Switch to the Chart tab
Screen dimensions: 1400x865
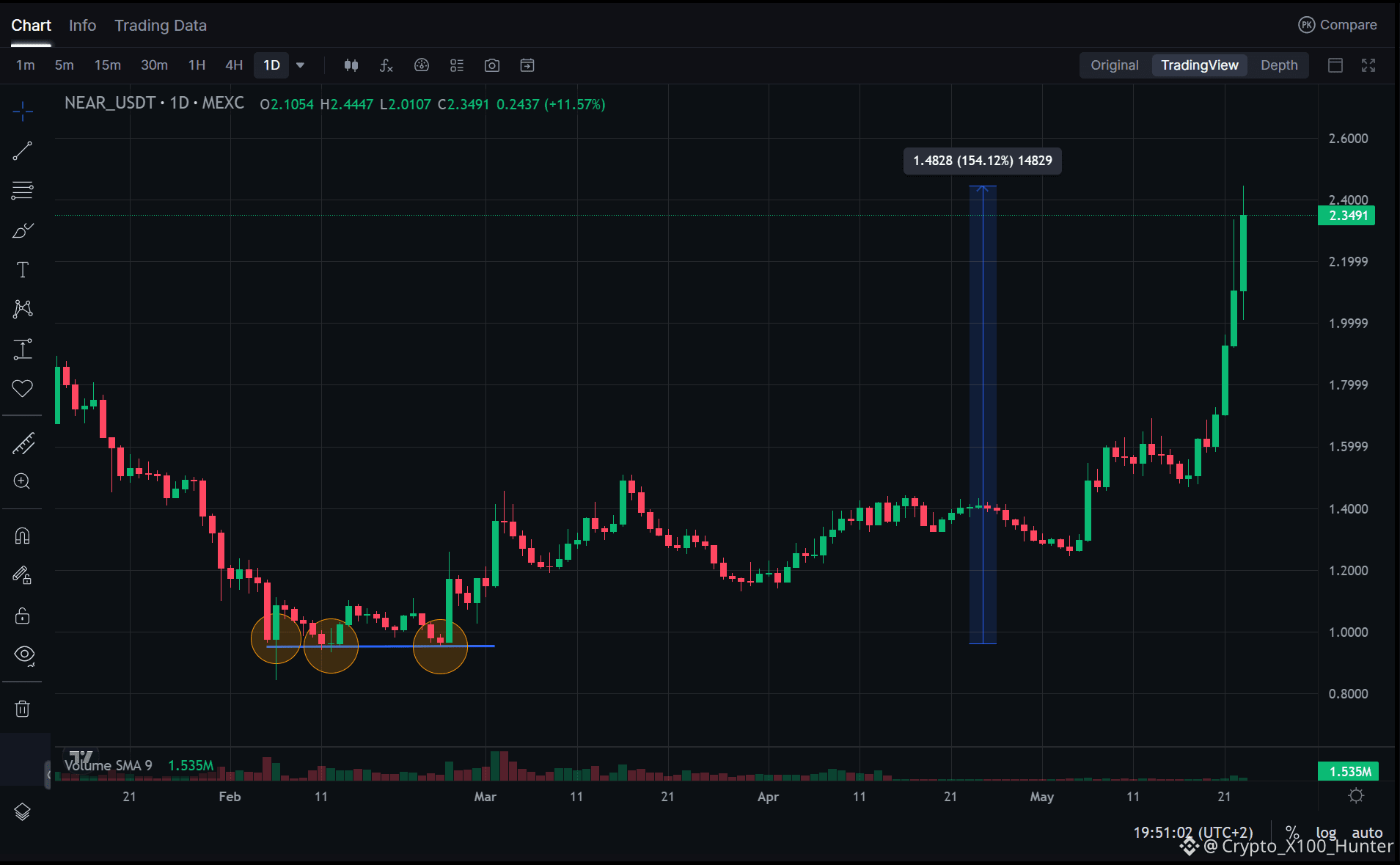point(31,26)
